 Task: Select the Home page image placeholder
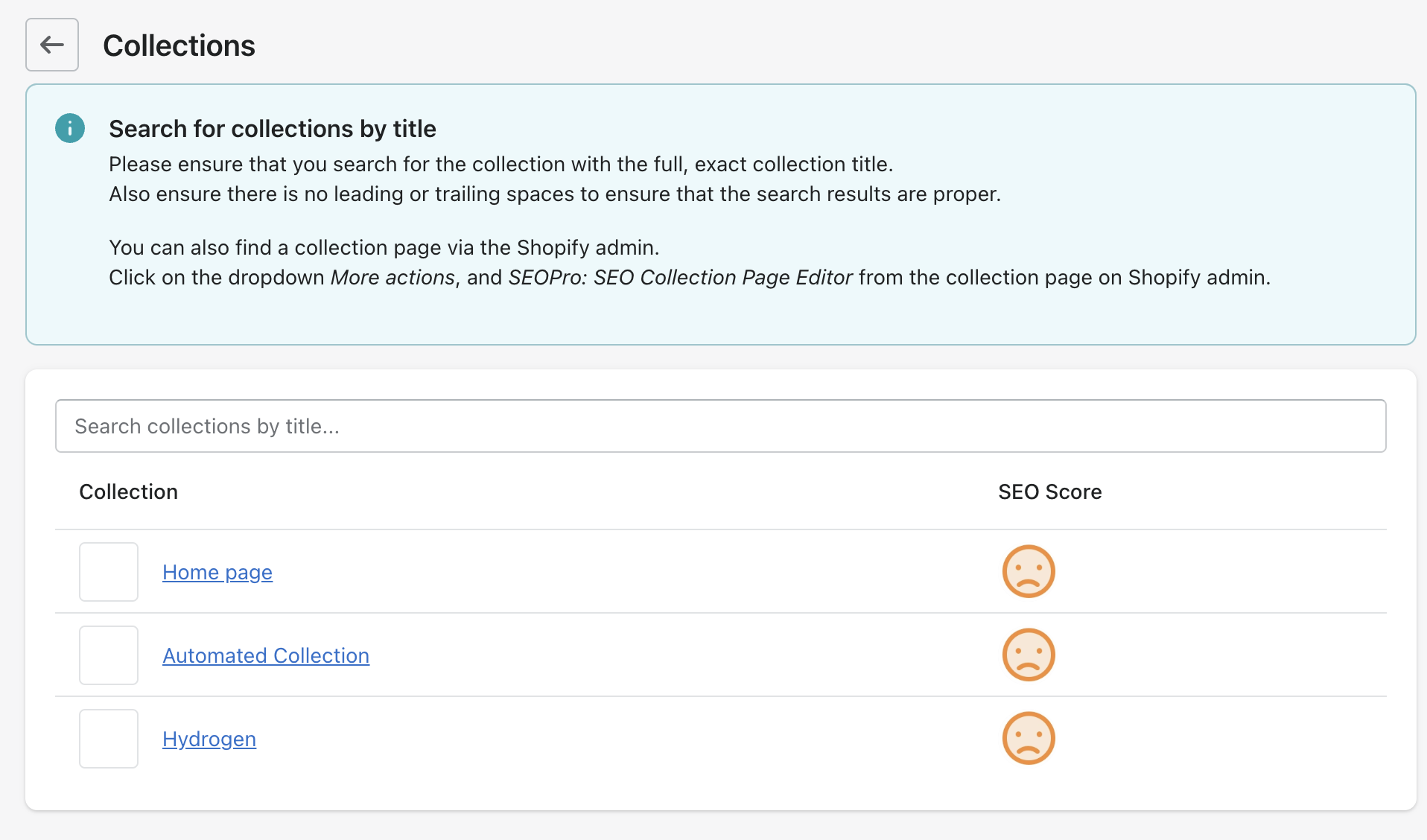109,572
